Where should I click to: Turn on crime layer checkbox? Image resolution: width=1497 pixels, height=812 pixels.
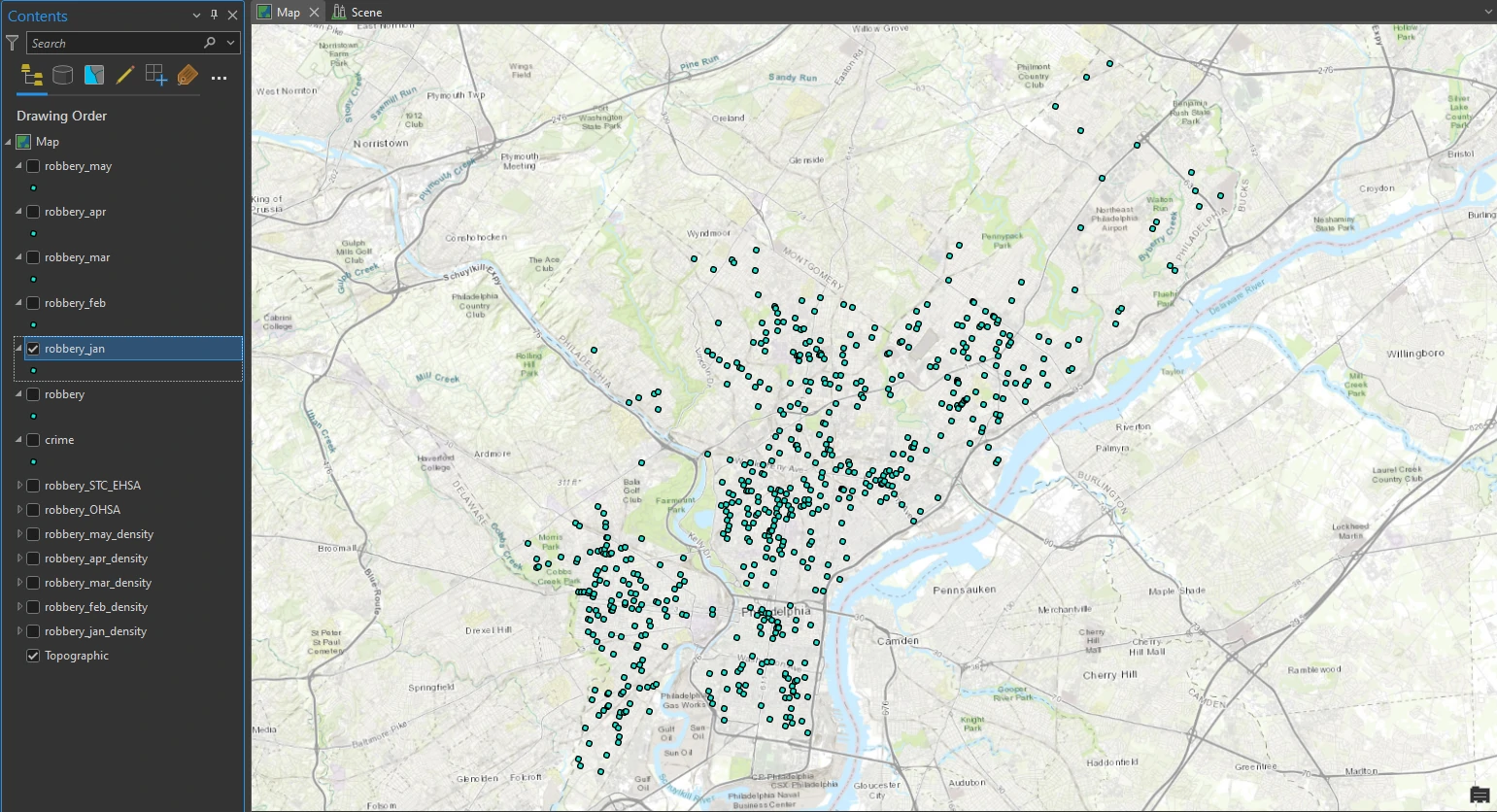coord(33,440)
